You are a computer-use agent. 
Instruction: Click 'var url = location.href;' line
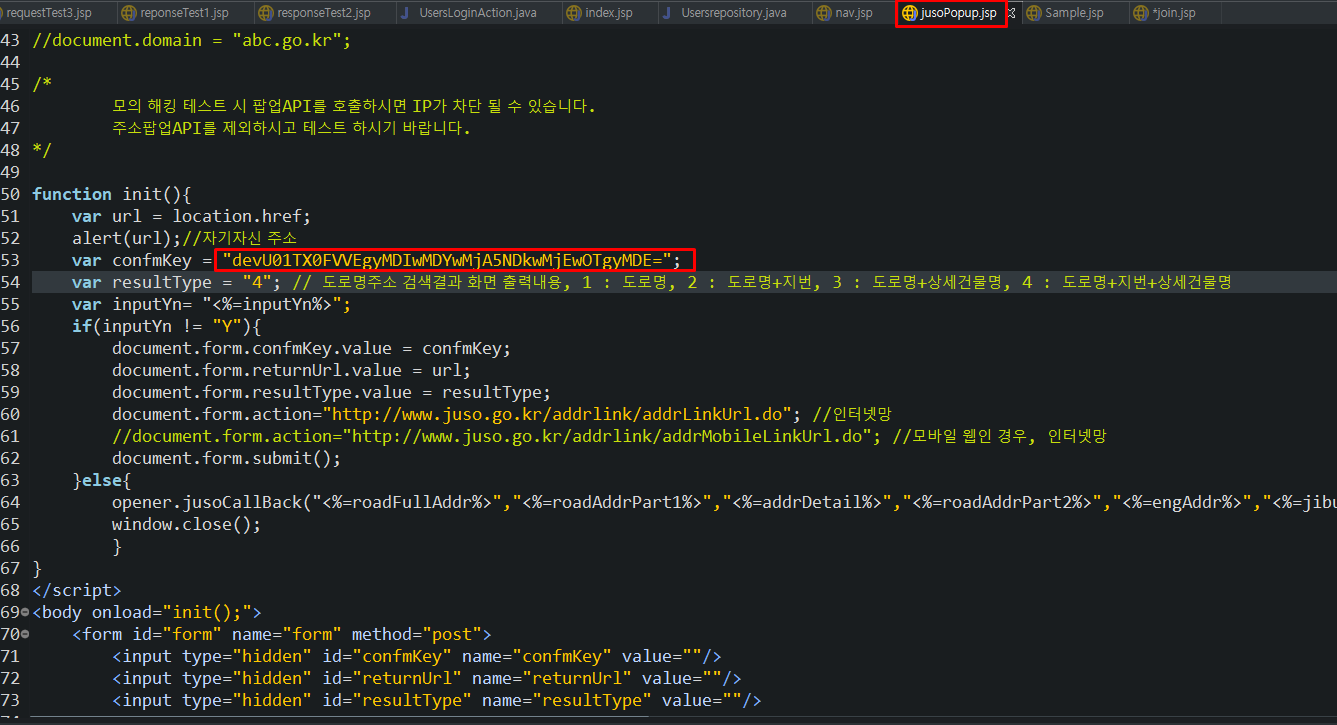pyautogui.click(x=192, y=216)
